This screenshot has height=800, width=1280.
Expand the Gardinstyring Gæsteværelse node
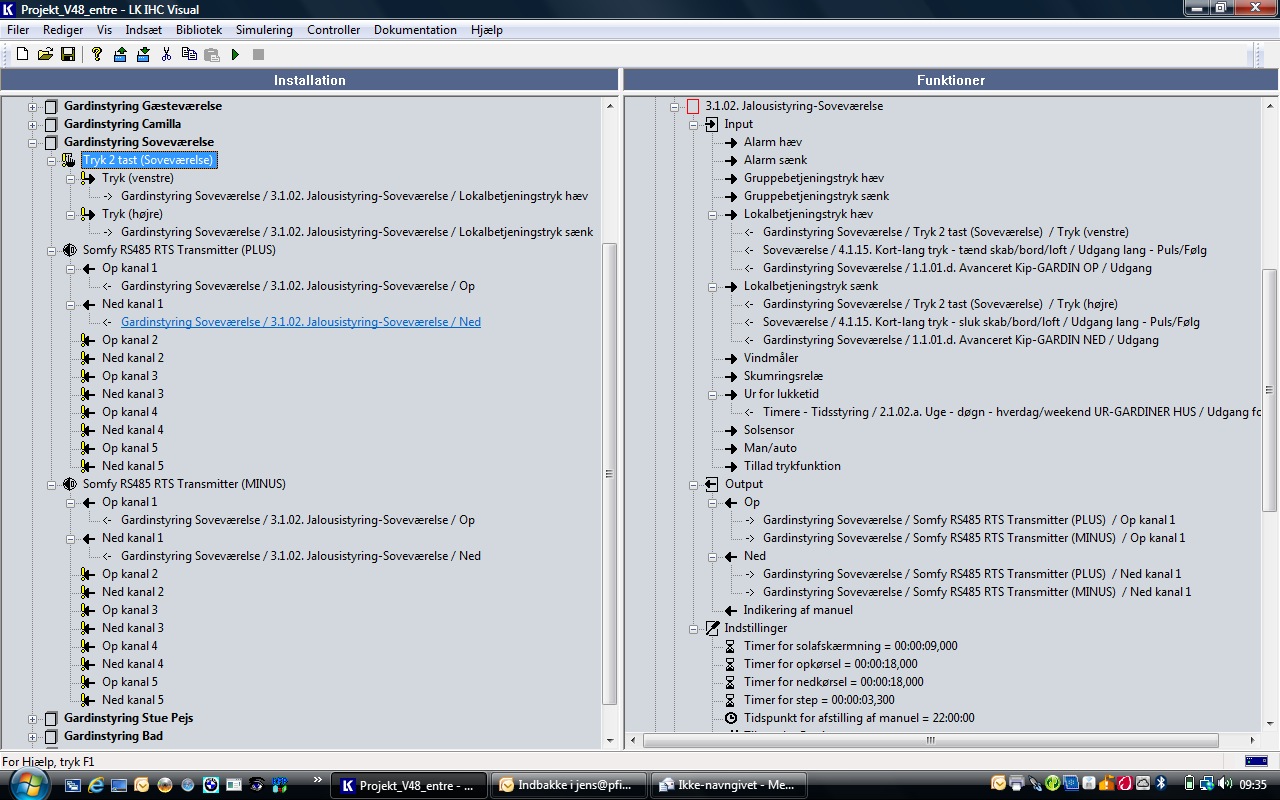(32, 106)
